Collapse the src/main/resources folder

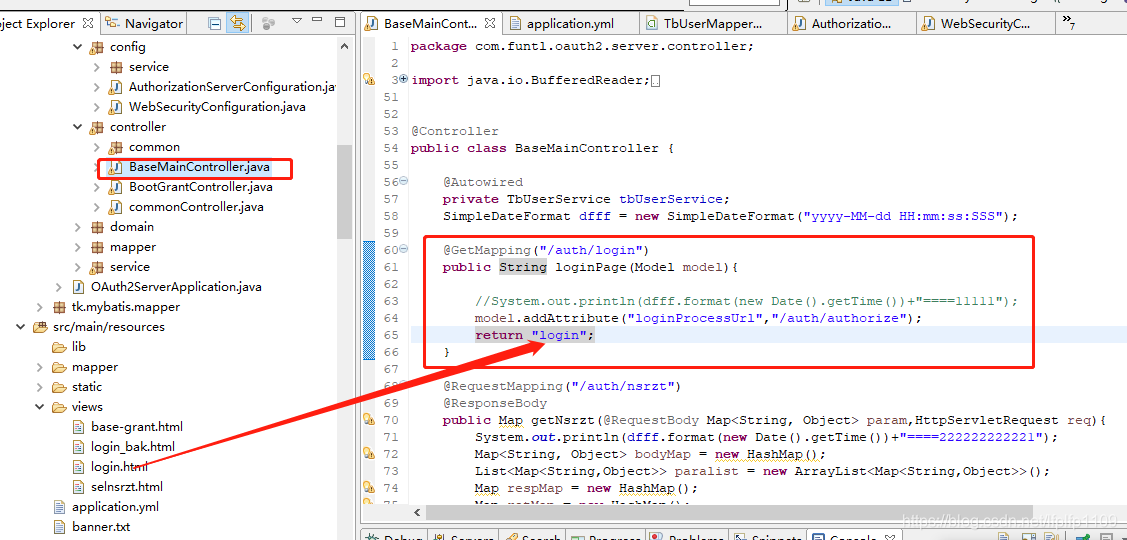click(21, 327)
